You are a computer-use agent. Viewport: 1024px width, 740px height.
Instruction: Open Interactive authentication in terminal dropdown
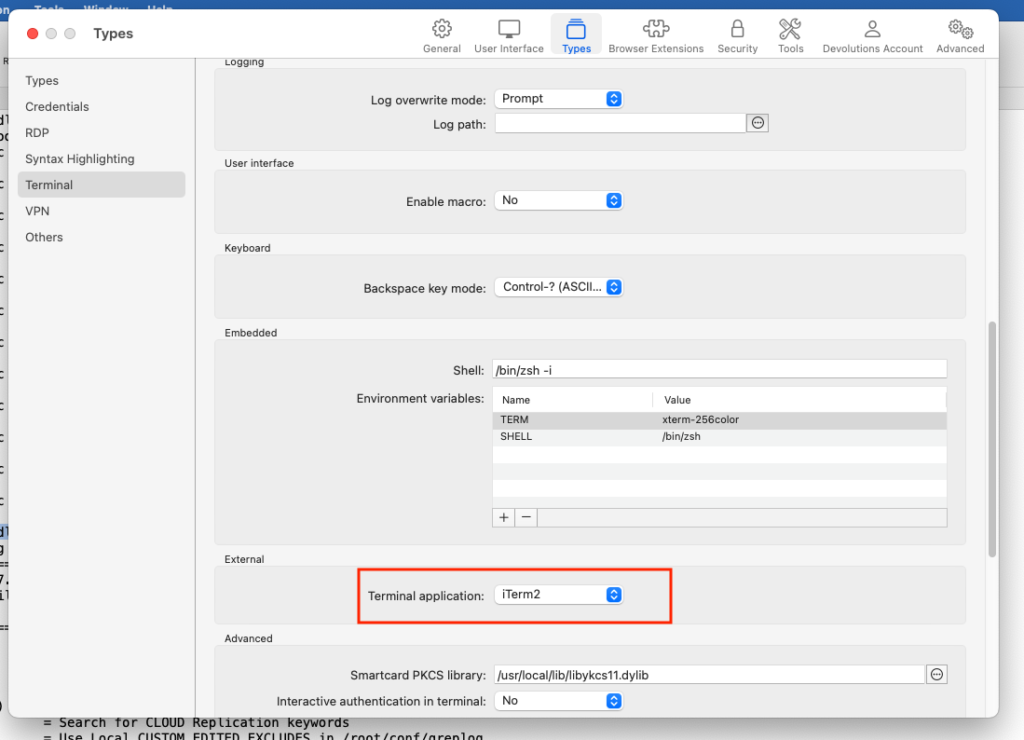tap(559, 701)
